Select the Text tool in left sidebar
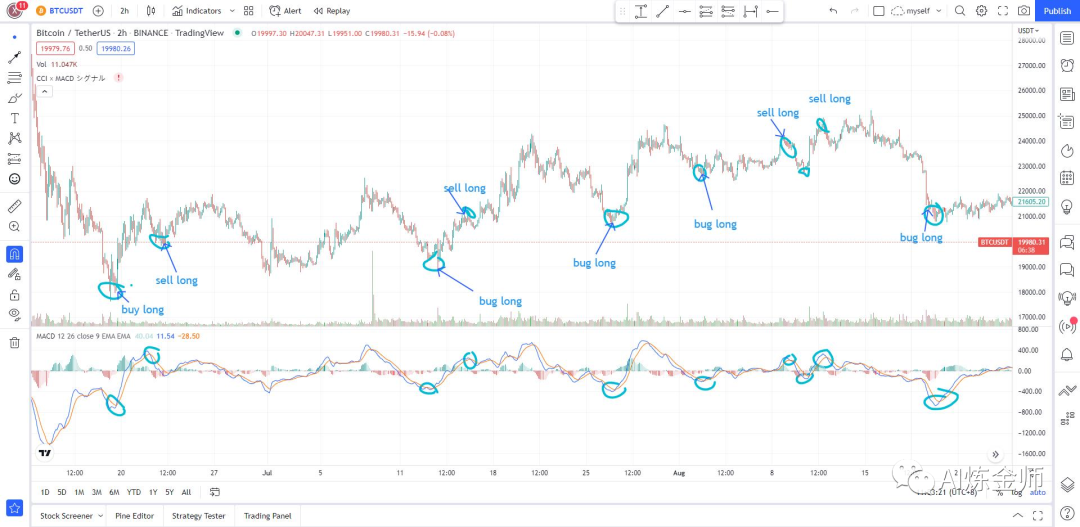This screenshot has width=1080, height=527. coord(14,118)
